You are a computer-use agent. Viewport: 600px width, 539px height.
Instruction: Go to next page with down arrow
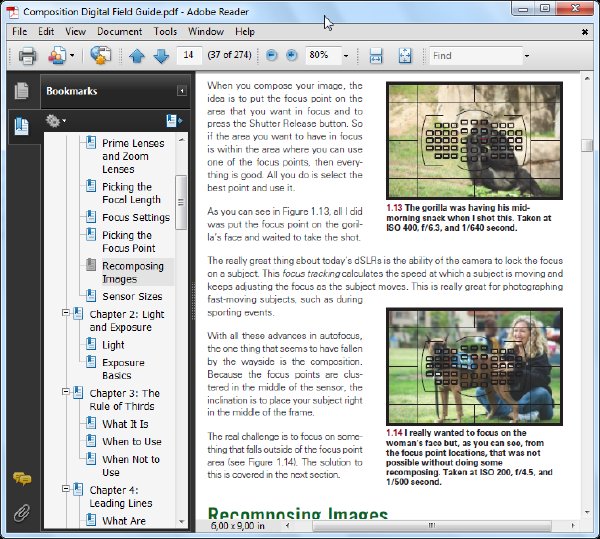point(161,56)
